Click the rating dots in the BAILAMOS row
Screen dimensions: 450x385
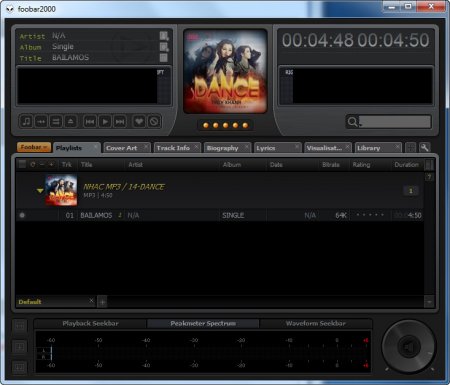click(370, 215)
